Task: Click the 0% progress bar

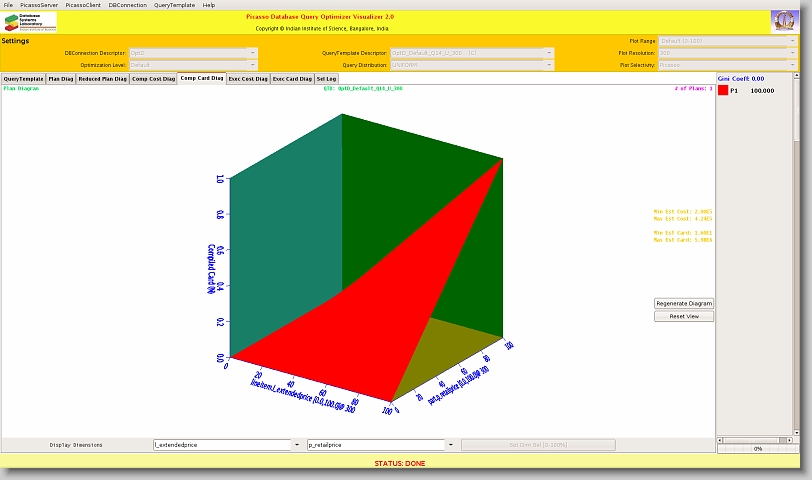Action: pyautogui.click(x=758, y=449)
